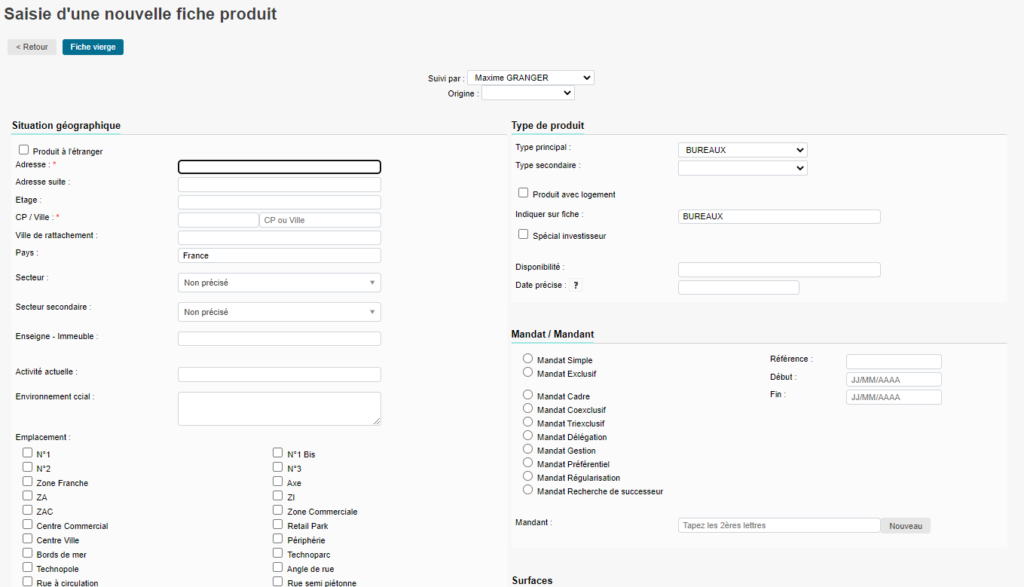
Task: Expand the Origine dropdown list
Action: coord(527,93)
